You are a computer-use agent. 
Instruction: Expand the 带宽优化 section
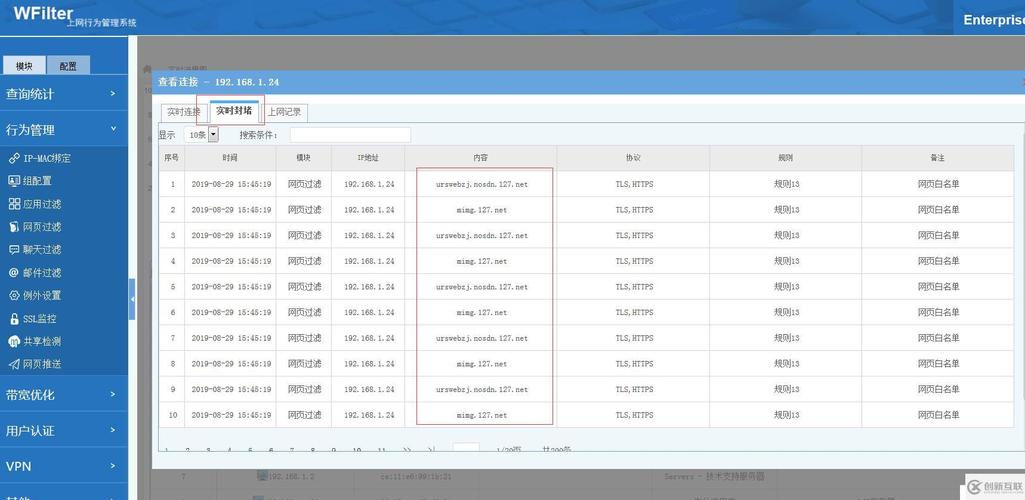tap(63, 395)
